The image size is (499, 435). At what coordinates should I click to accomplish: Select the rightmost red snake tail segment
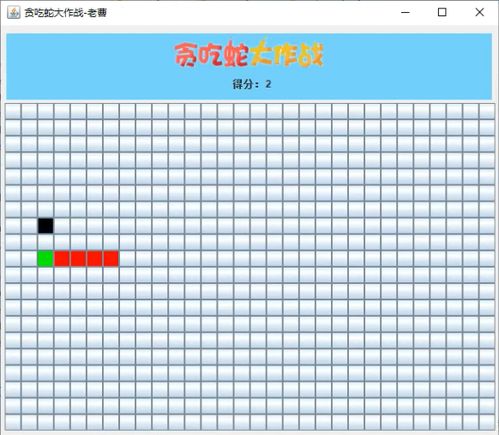[x=111, y=259]
